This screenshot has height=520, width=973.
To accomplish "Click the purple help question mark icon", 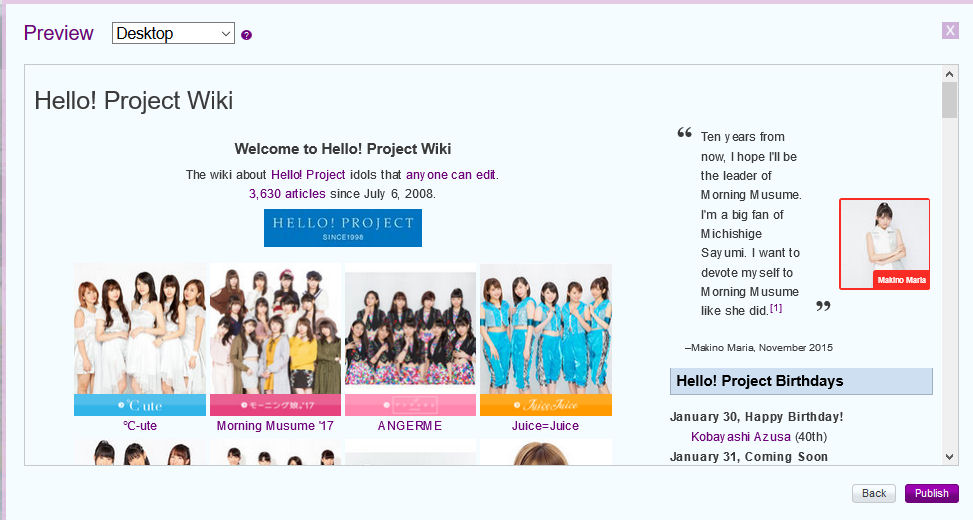I will [246, 35].
